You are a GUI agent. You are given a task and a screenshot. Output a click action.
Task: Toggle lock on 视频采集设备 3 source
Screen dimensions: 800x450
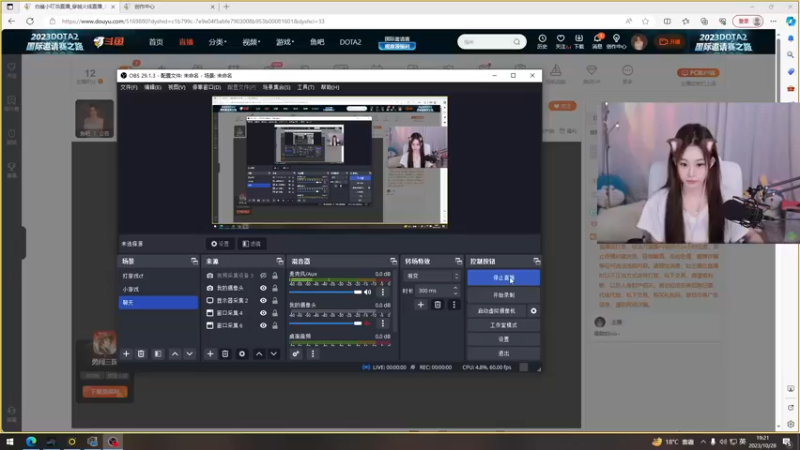(x=275, y=276)
